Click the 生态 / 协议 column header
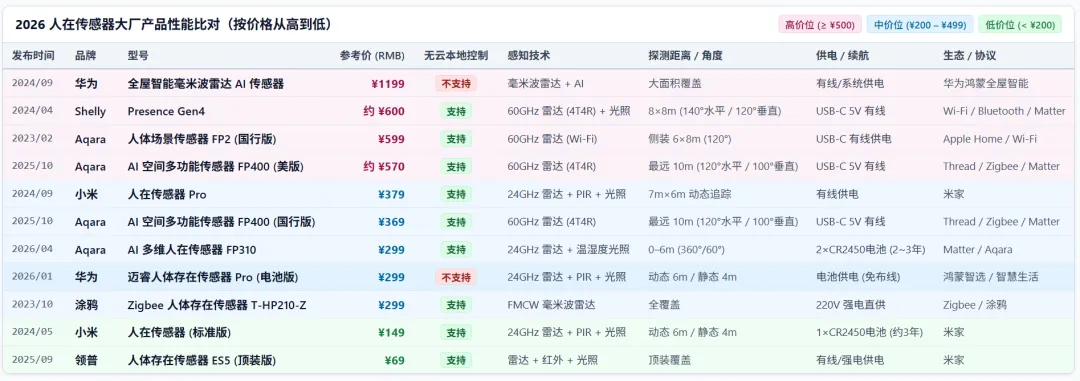The height and width of the screenshot is (381, 1080). (x=969, y=56)
